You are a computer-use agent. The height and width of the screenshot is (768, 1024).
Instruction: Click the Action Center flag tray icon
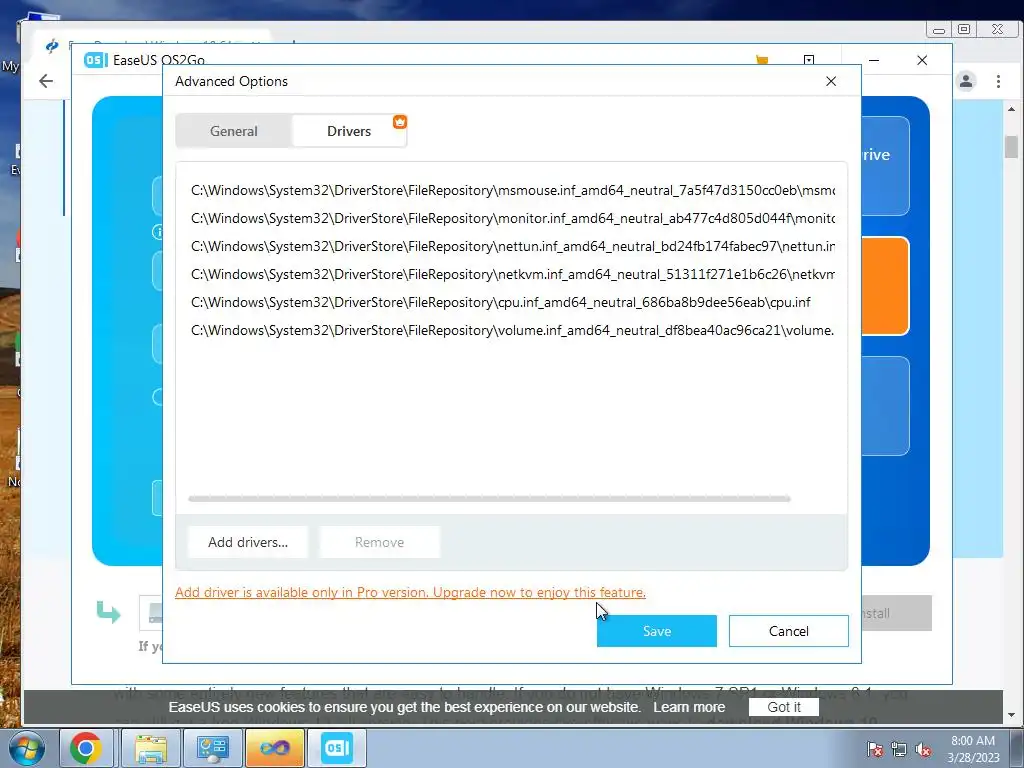pos(874,749)
